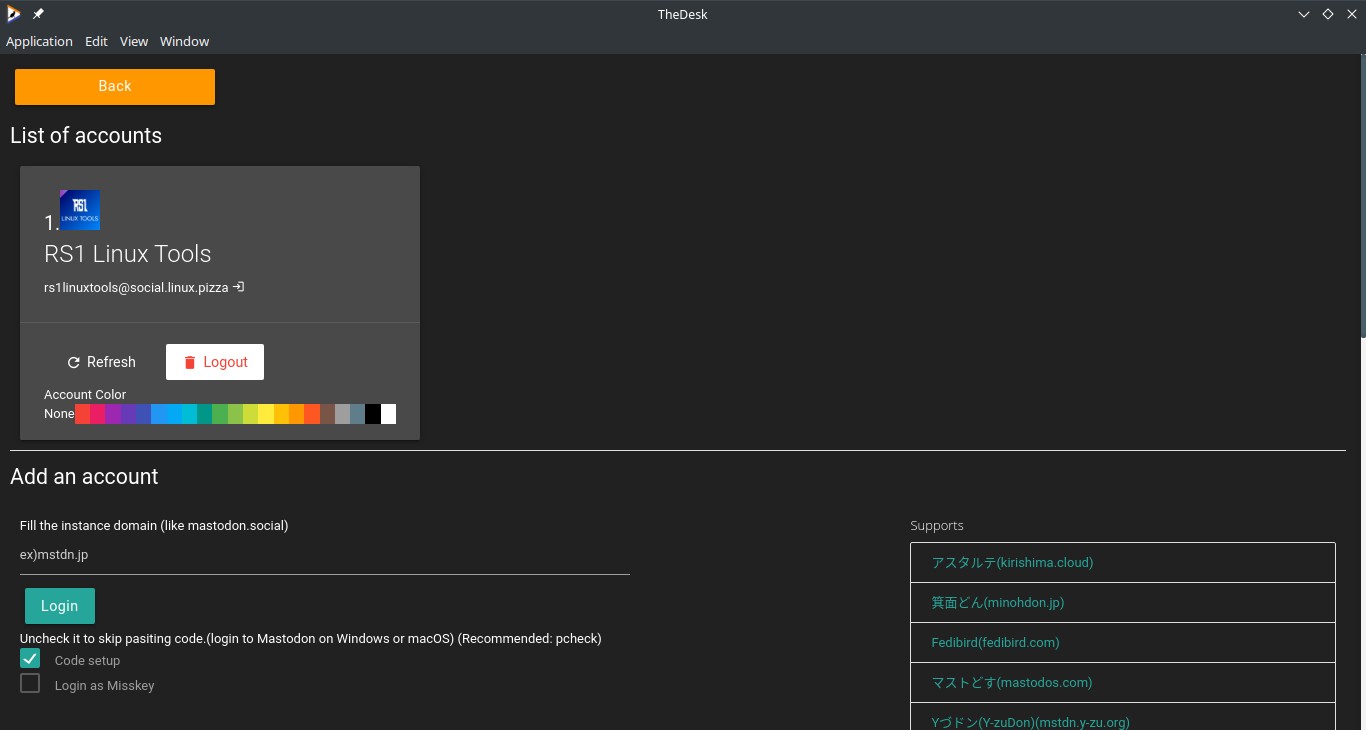Open the Edit menu
The image size is (1366, 730).
(x=96, y=41)
